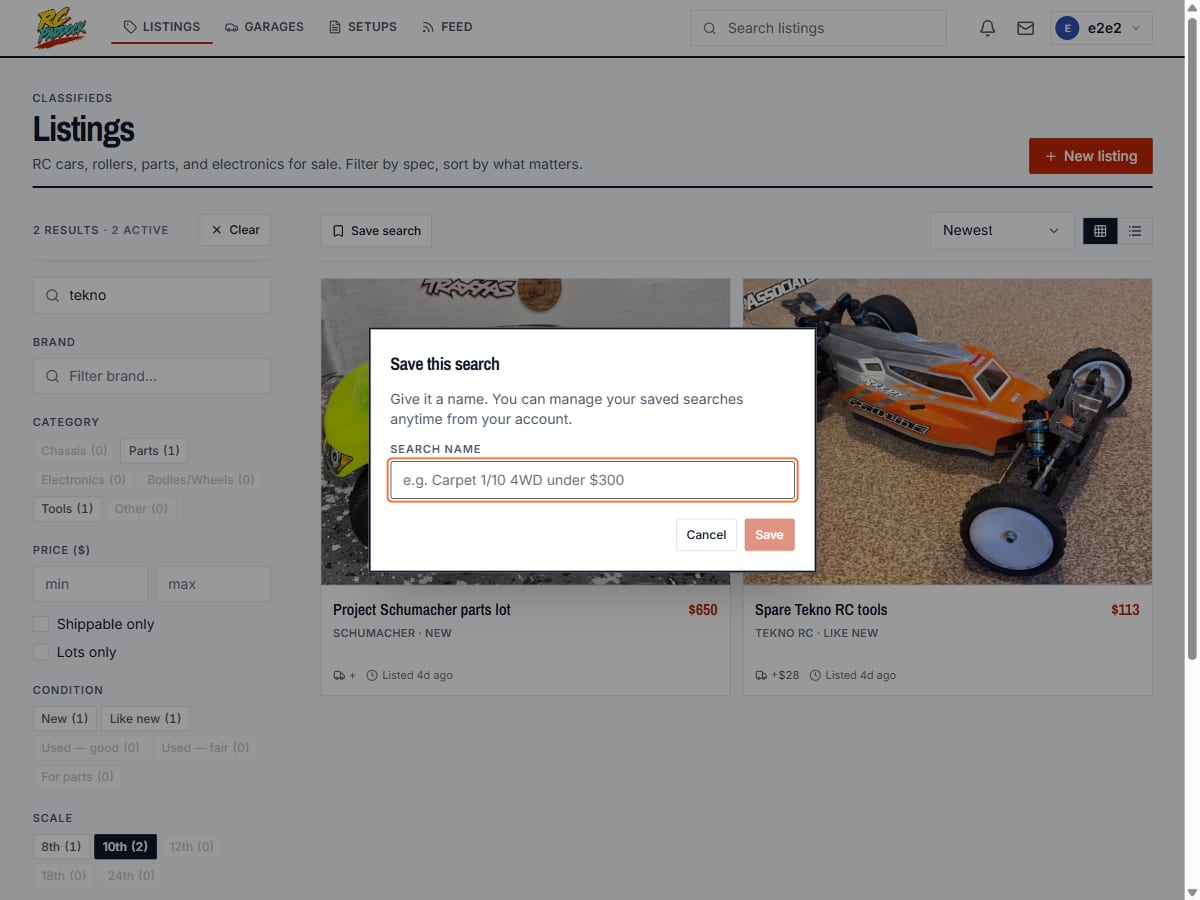Click the orange buggy listing photo

click(947, 431)
